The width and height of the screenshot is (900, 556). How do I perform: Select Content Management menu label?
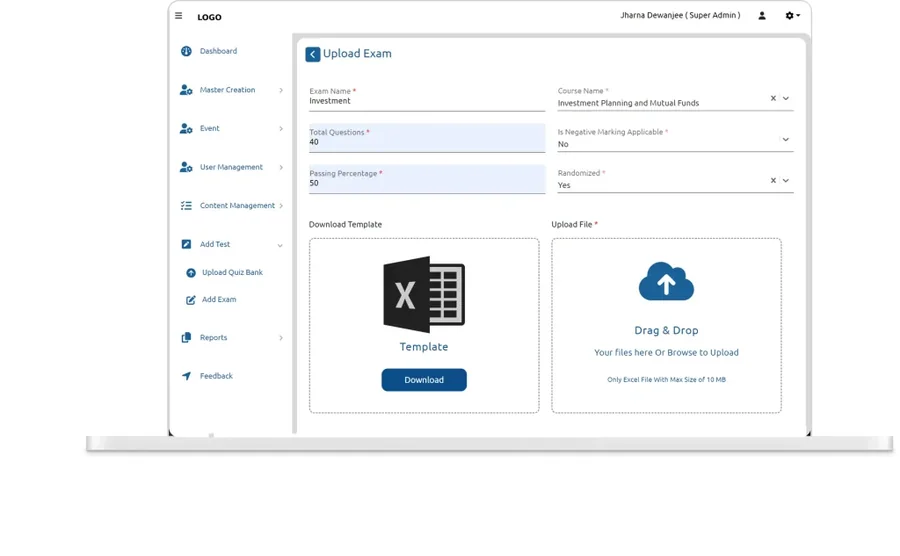[x=237, y=205]
